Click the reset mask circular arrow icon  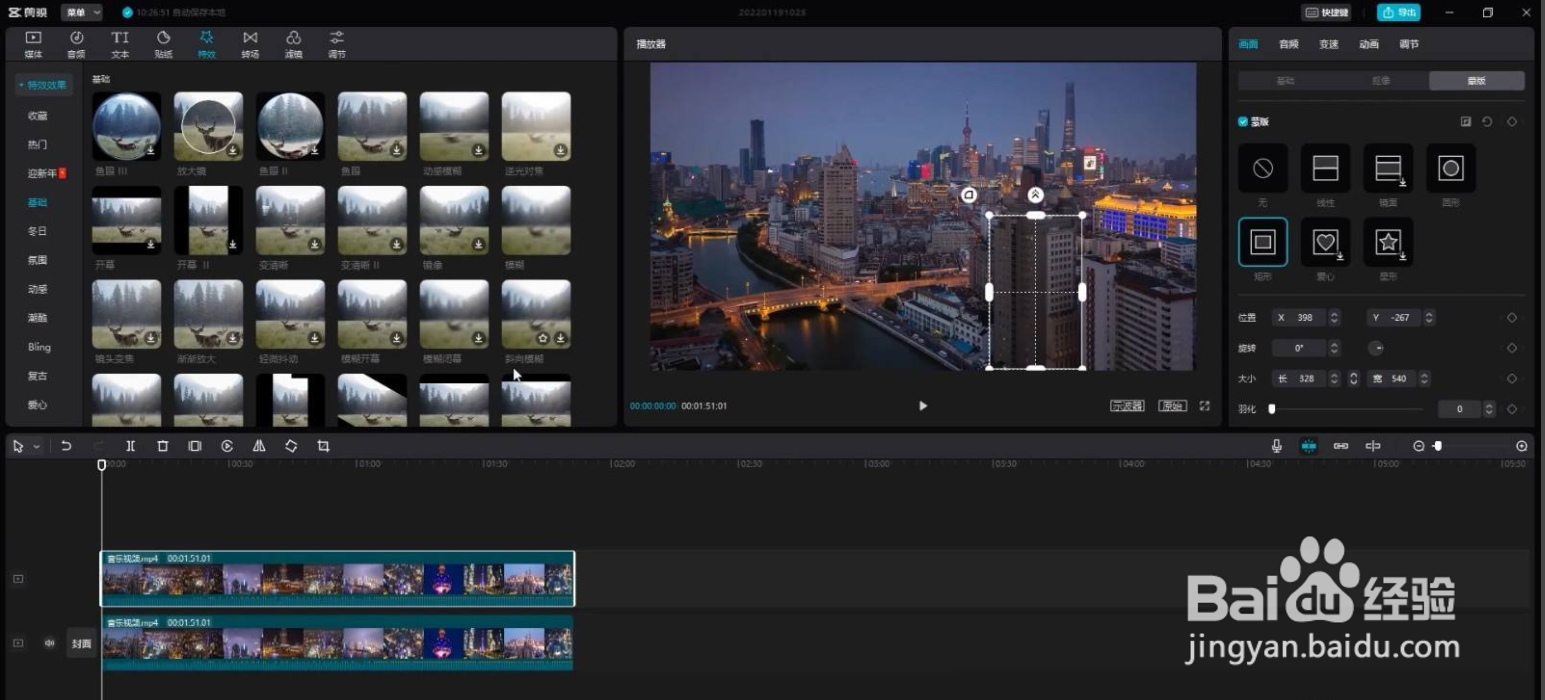1487,122
